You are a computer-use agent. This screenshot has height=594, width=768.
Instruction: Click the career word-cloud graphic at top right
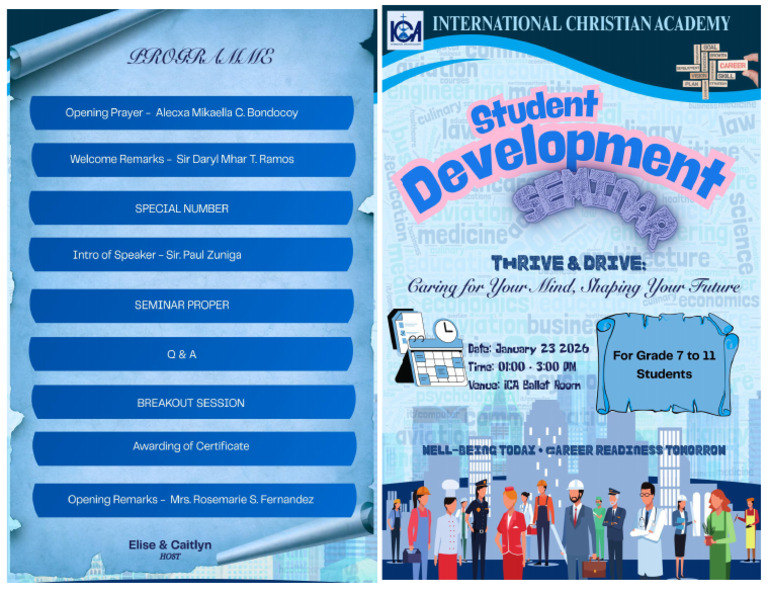pos(715,71)
